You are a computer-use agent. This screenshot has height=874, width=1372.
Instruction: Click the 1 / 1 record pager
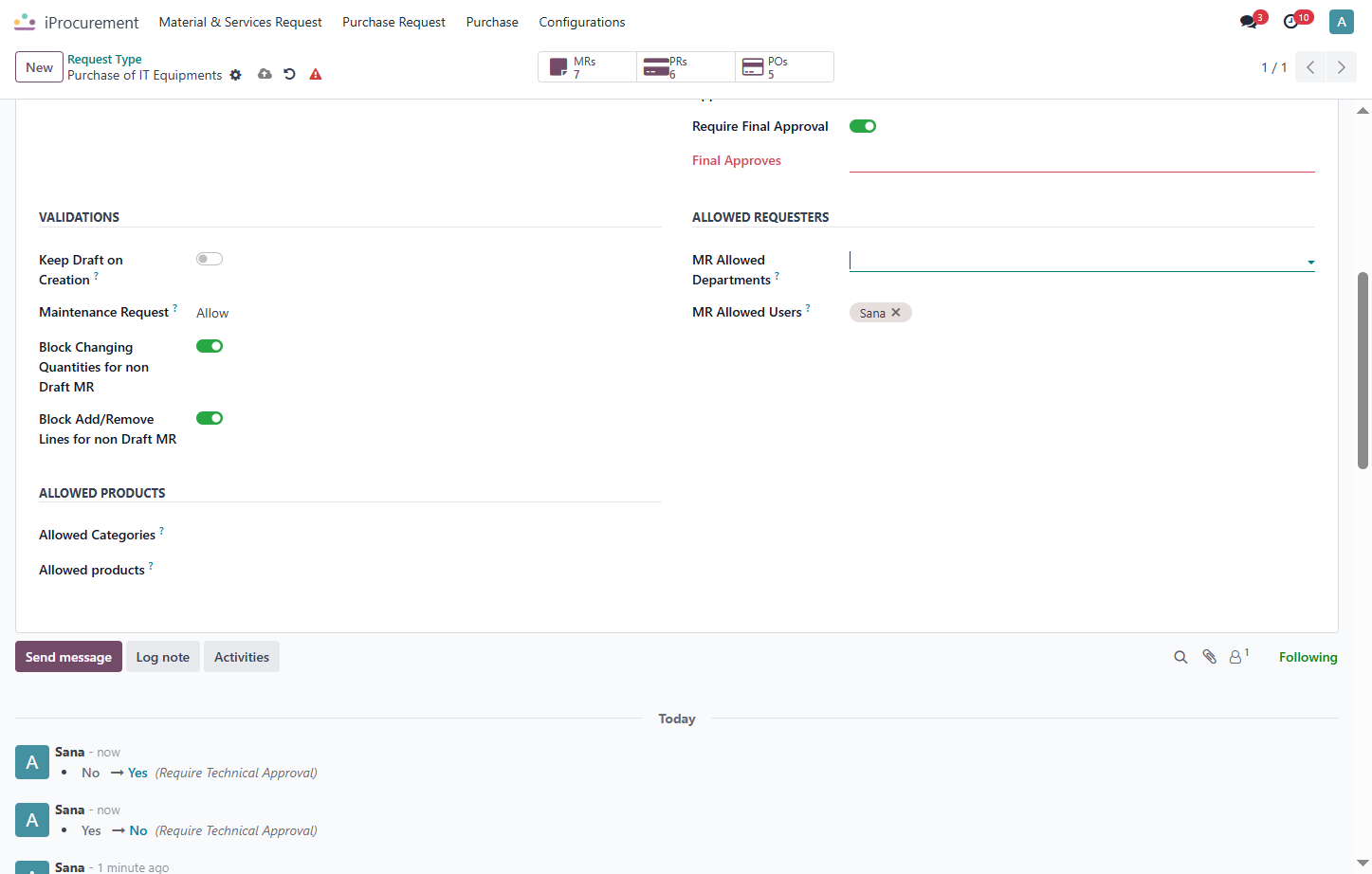[x=1274, y=67]
